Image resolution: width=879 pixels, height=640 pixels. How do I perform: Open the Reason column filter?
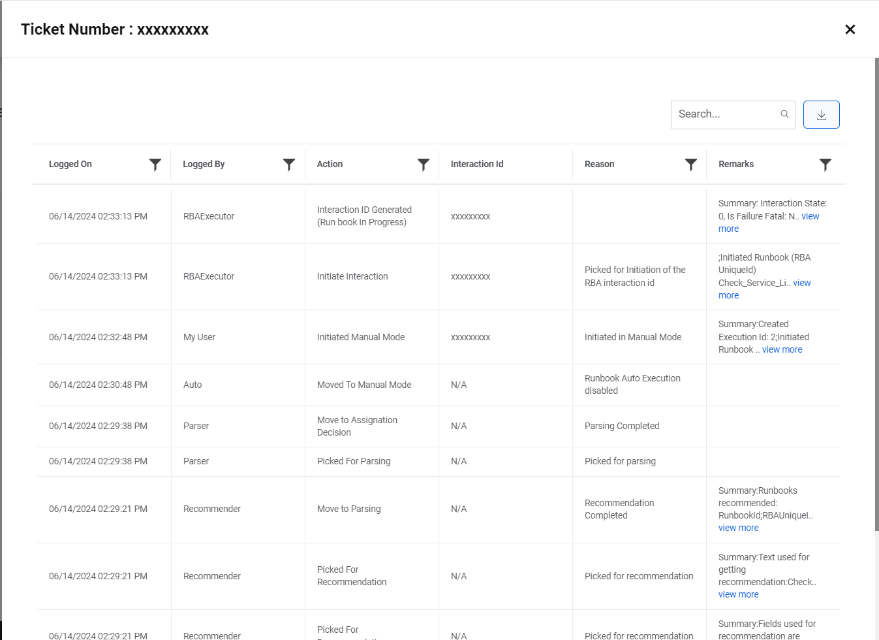pos(691,164)
